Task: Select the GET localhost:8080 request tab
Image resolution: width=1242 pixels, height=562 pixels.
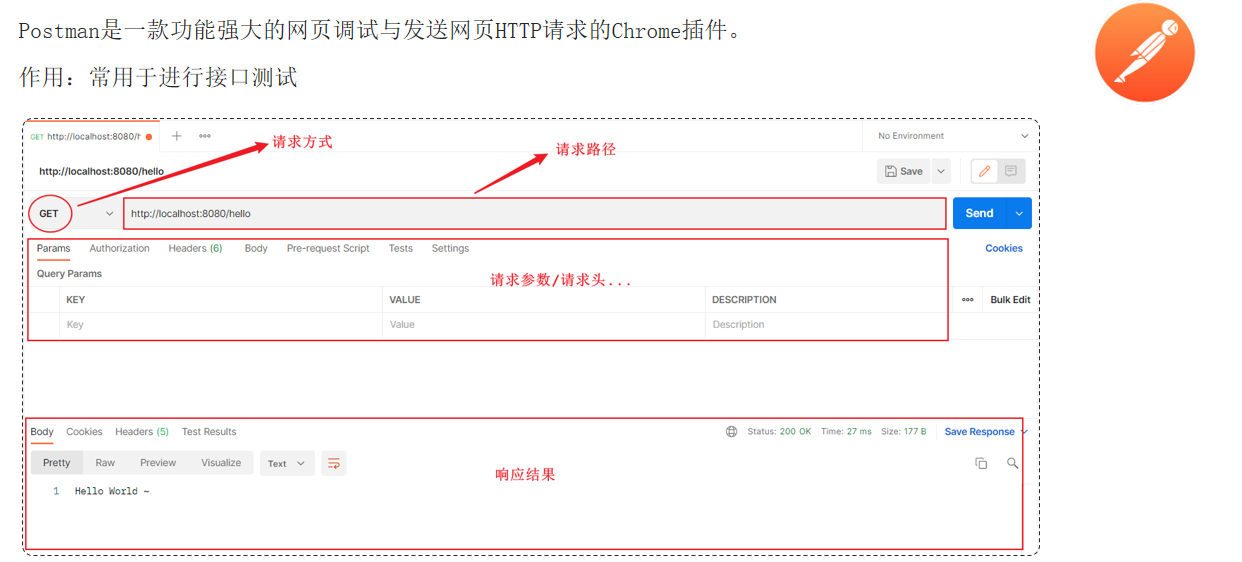Action: click(x=90, y=136)
